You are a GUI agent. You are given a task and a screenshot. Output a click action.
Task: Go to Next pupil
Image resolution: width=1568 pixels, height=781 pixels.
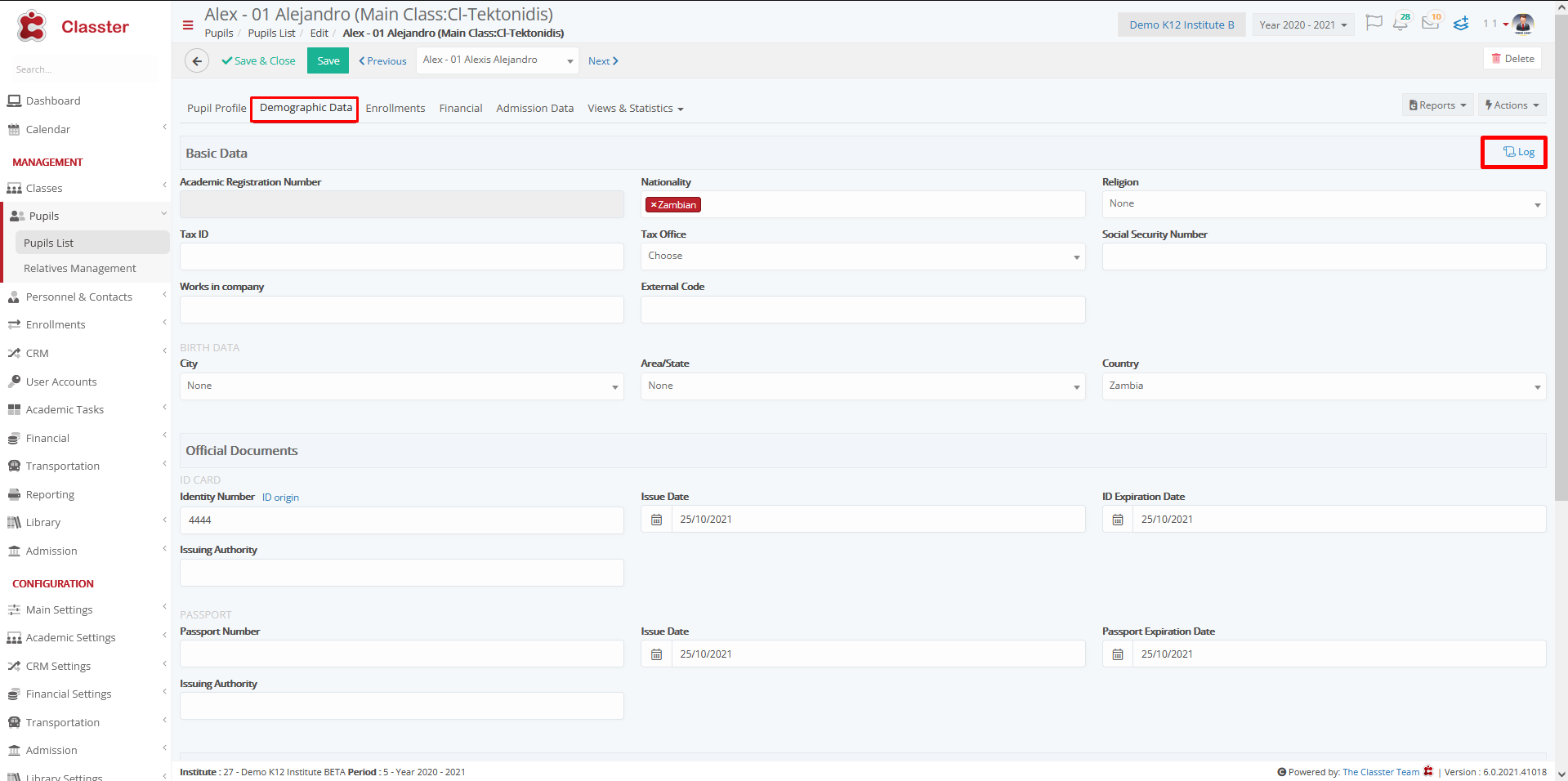(603, 60)
